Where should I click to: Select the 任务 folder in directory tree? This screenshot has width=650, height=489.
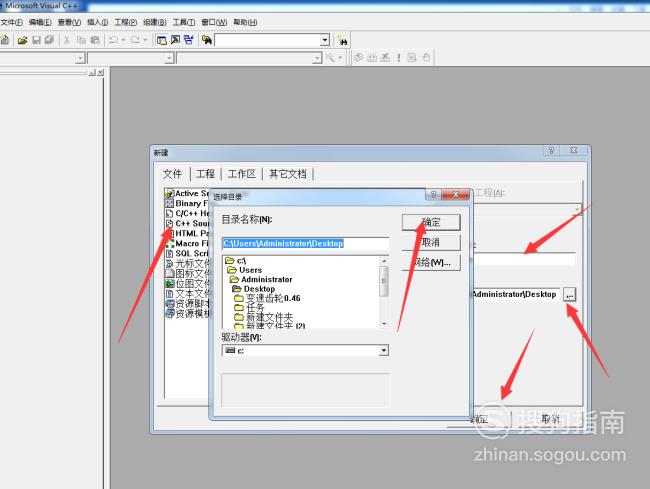click(250, 307)
